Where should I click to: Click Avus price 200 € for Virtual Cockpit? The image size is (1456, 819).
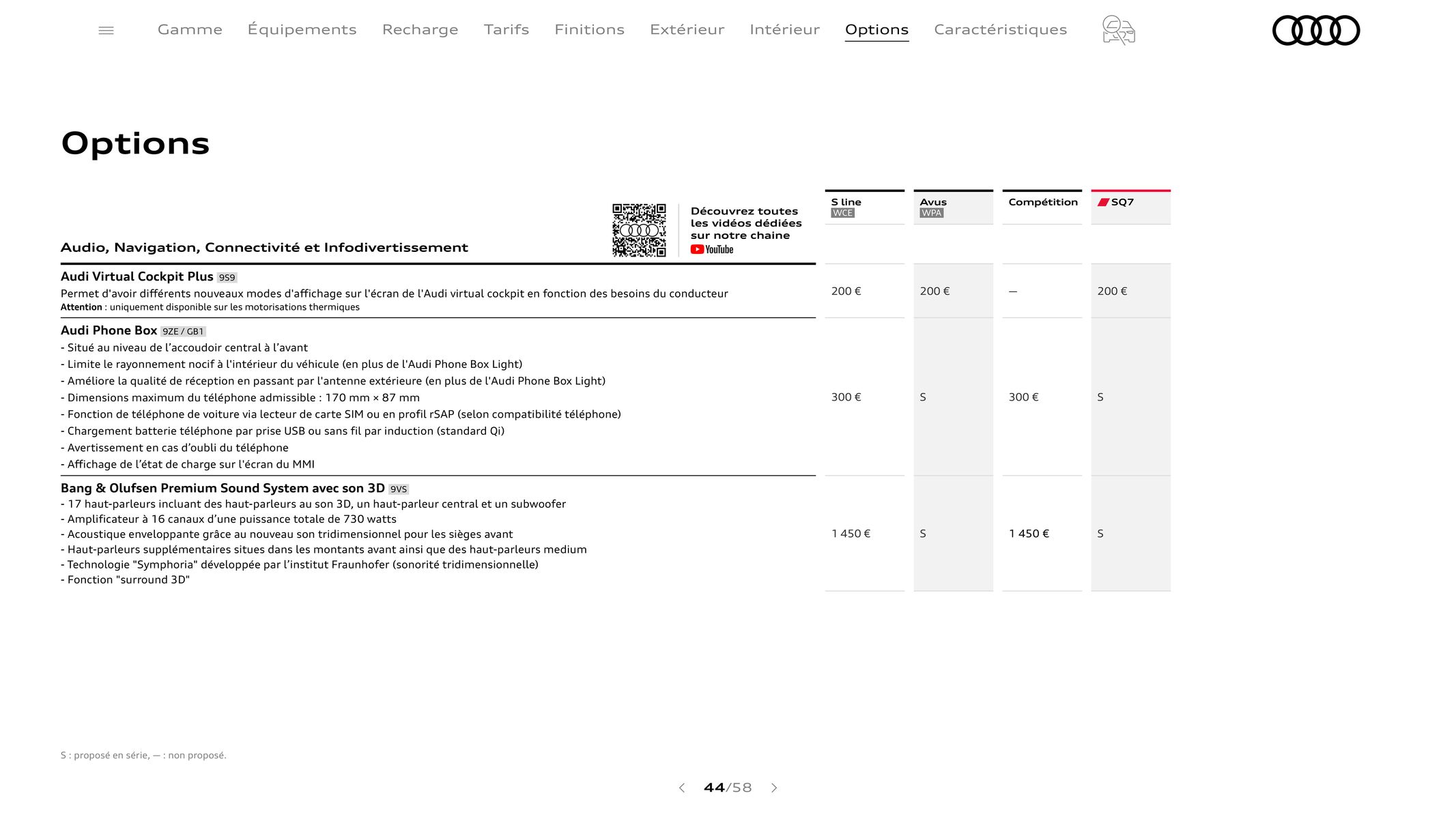click(x=934, y=291)
